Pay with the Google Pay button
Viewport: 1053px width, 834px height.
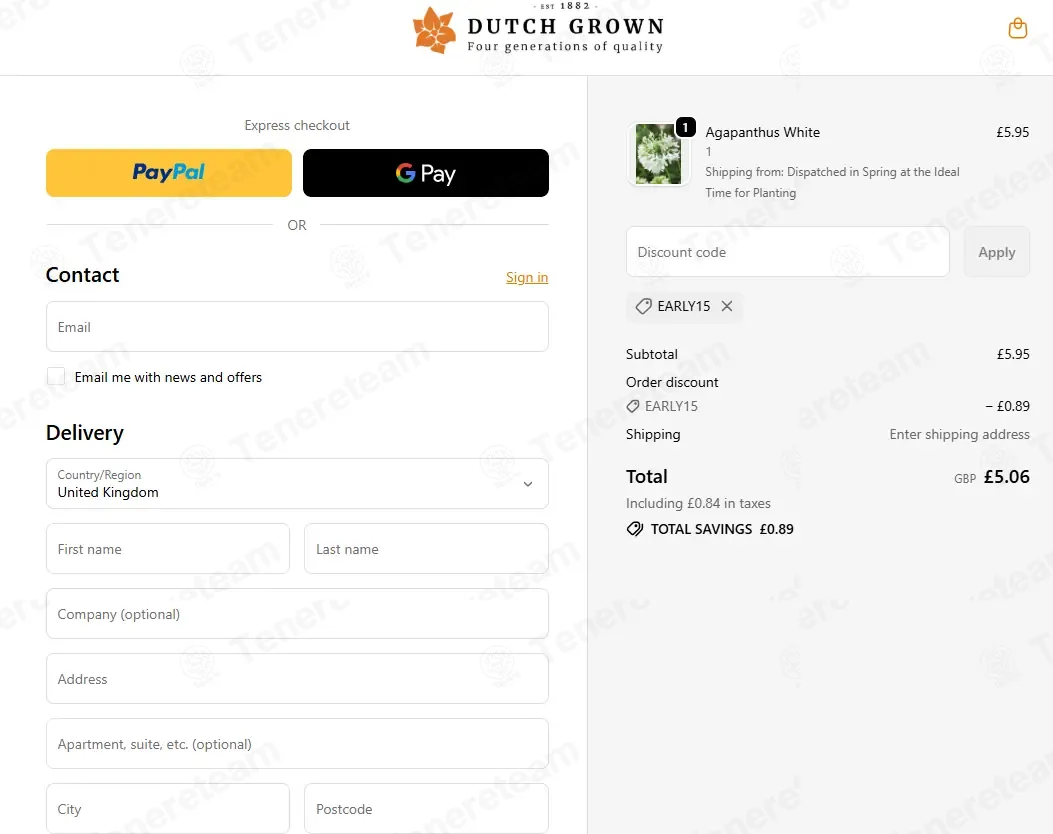coord(426,173)
